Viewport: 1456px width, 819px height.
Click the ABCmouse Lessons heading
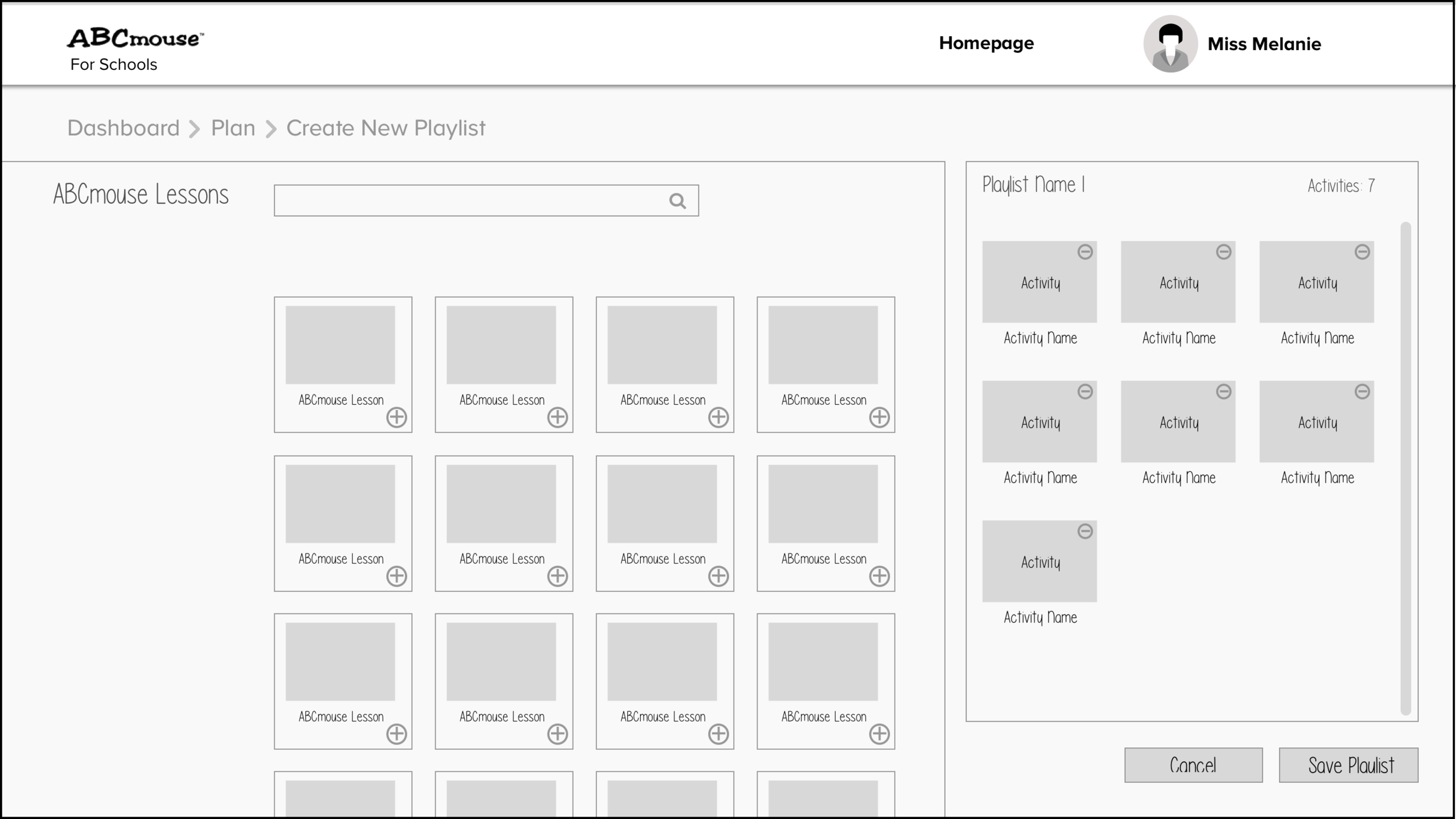pos(141,195)
